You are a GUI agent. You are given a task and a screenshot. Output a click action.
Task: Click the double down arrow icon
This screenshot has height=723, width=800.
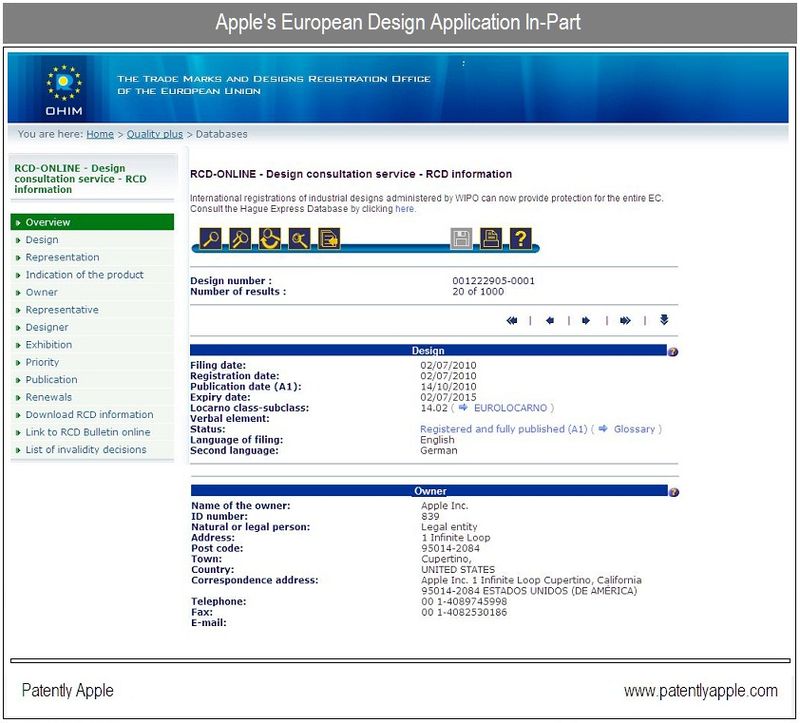tap(663, 321)
